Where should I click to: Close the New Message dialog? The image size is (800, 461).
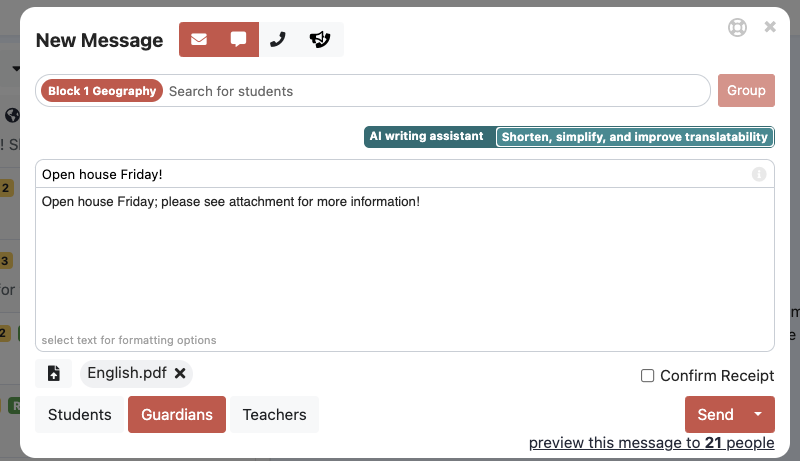[x=770, y=27]
